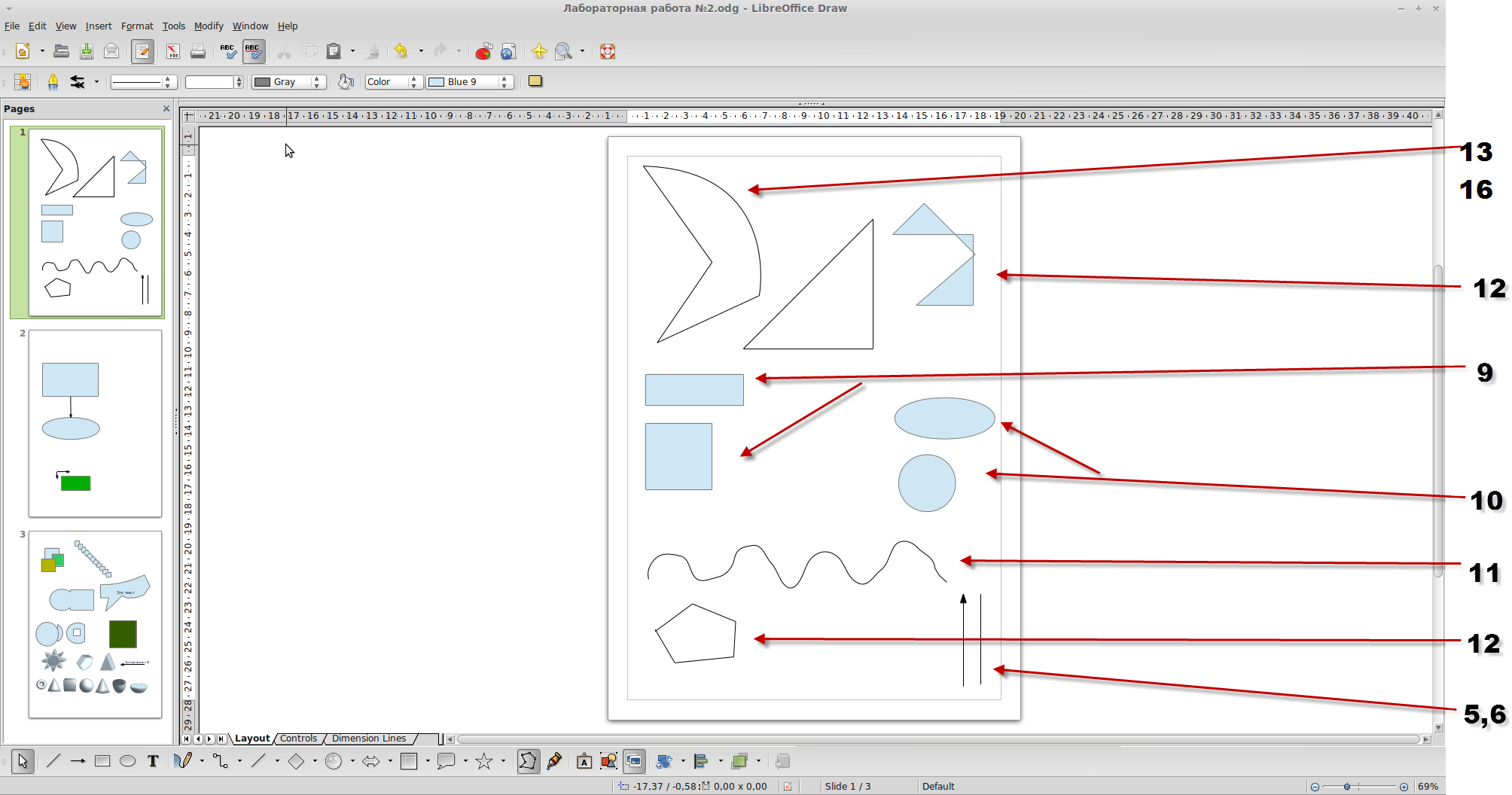This screenshot has width=1512, height=795.
Task: Click the Styles and Formatting icon
Action: pos(23,81)
